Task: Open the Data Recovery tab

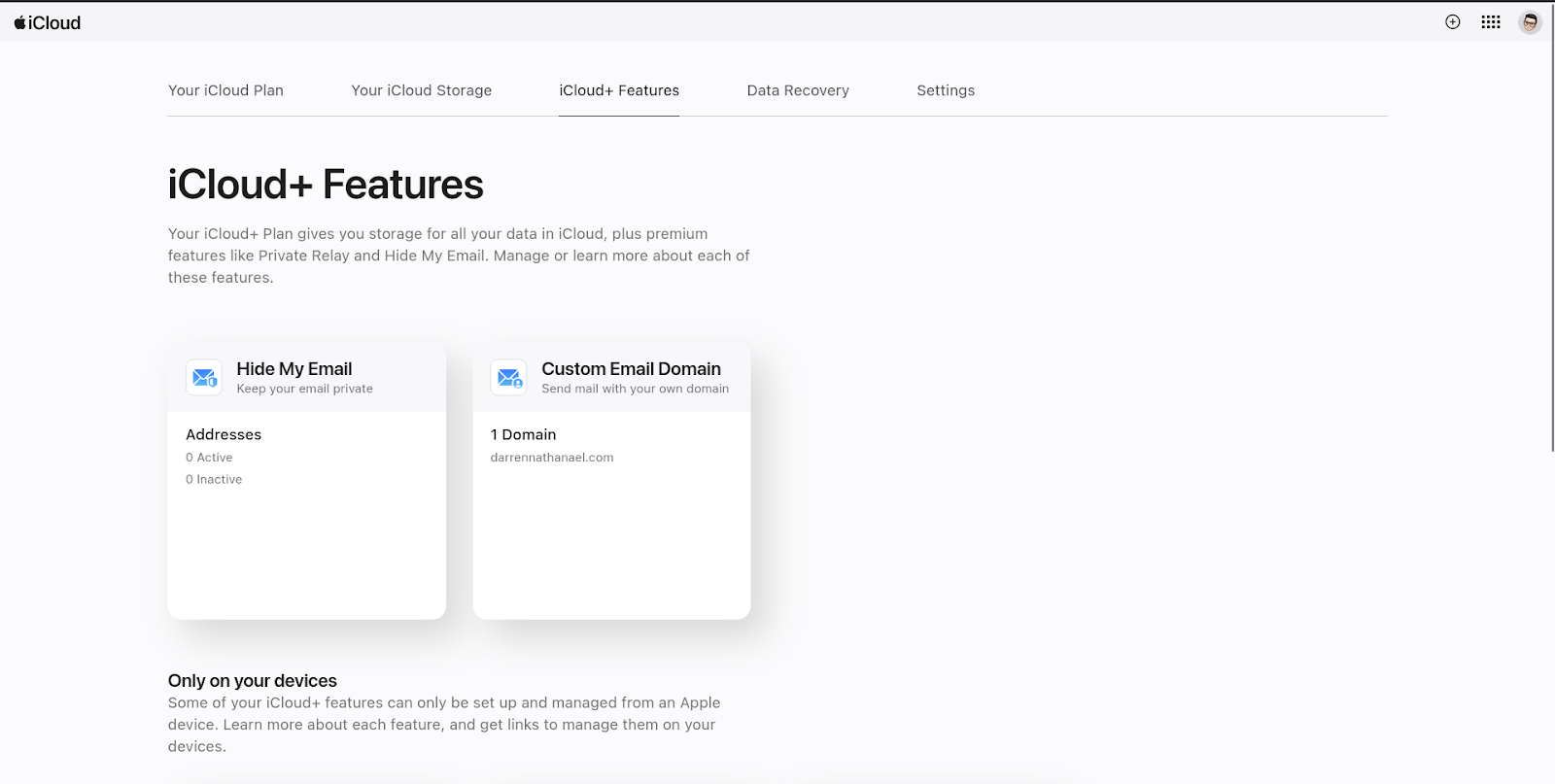Action: (798, 90)
